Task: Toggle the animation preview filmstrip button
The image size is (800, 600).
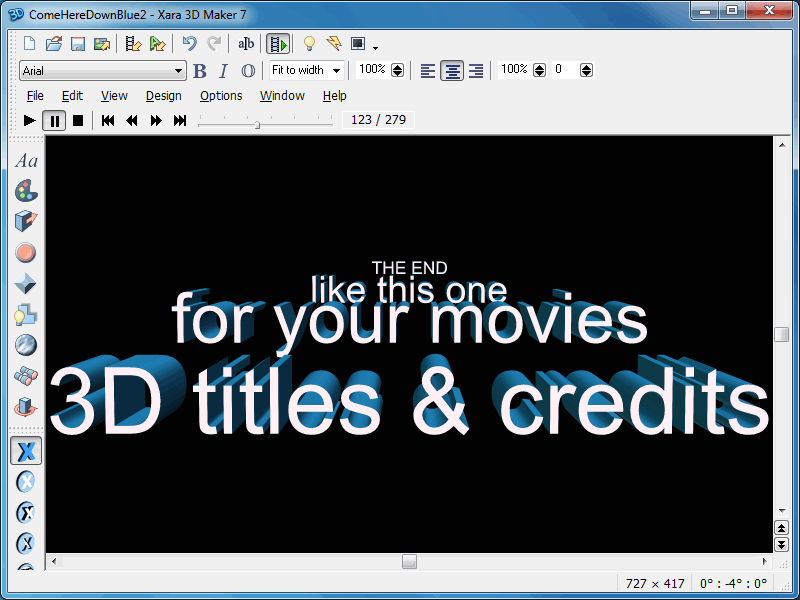Action: 278,44
